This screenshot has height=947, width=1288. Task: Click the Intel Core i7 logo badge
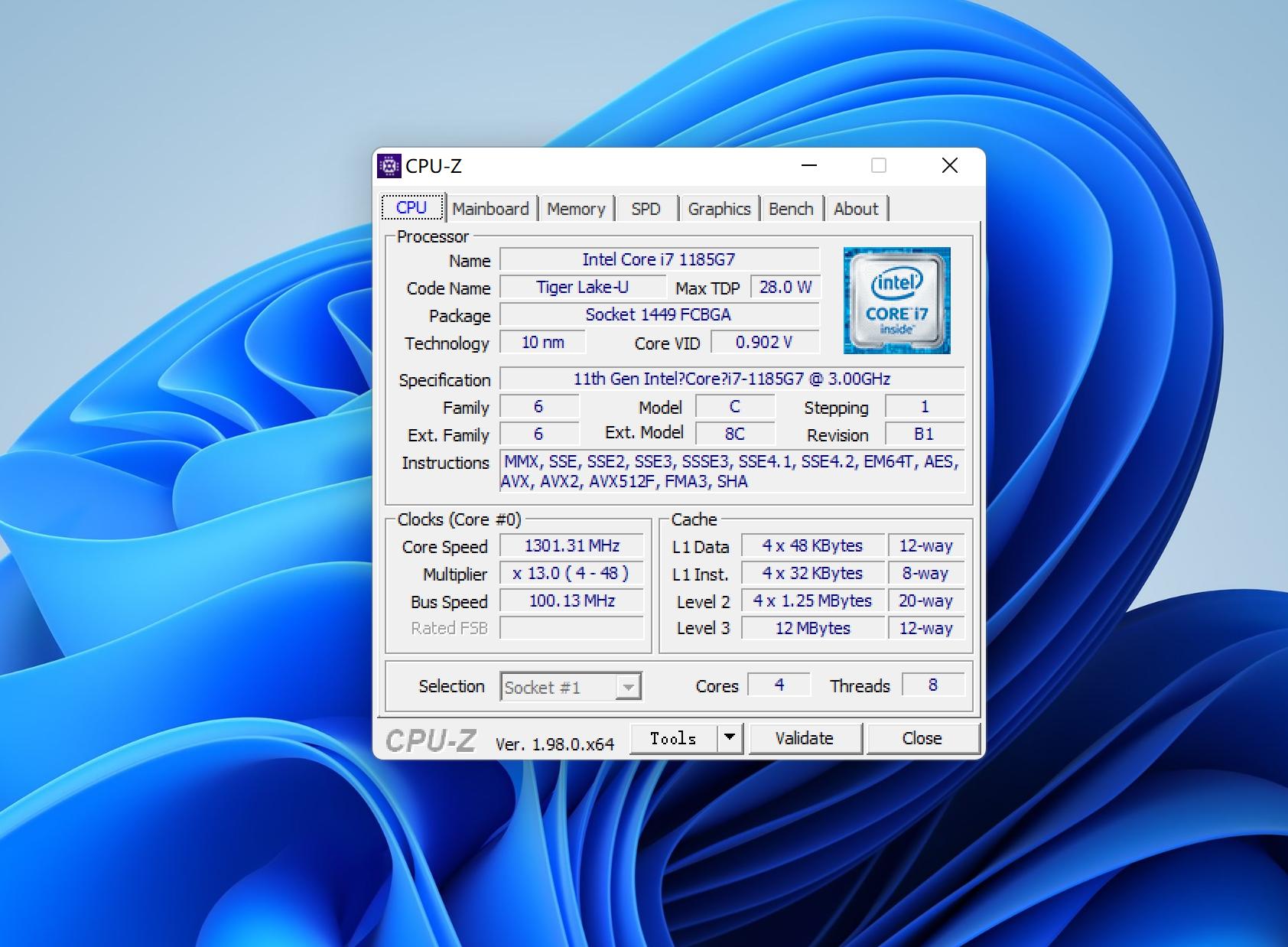click(x=896, y=301)
